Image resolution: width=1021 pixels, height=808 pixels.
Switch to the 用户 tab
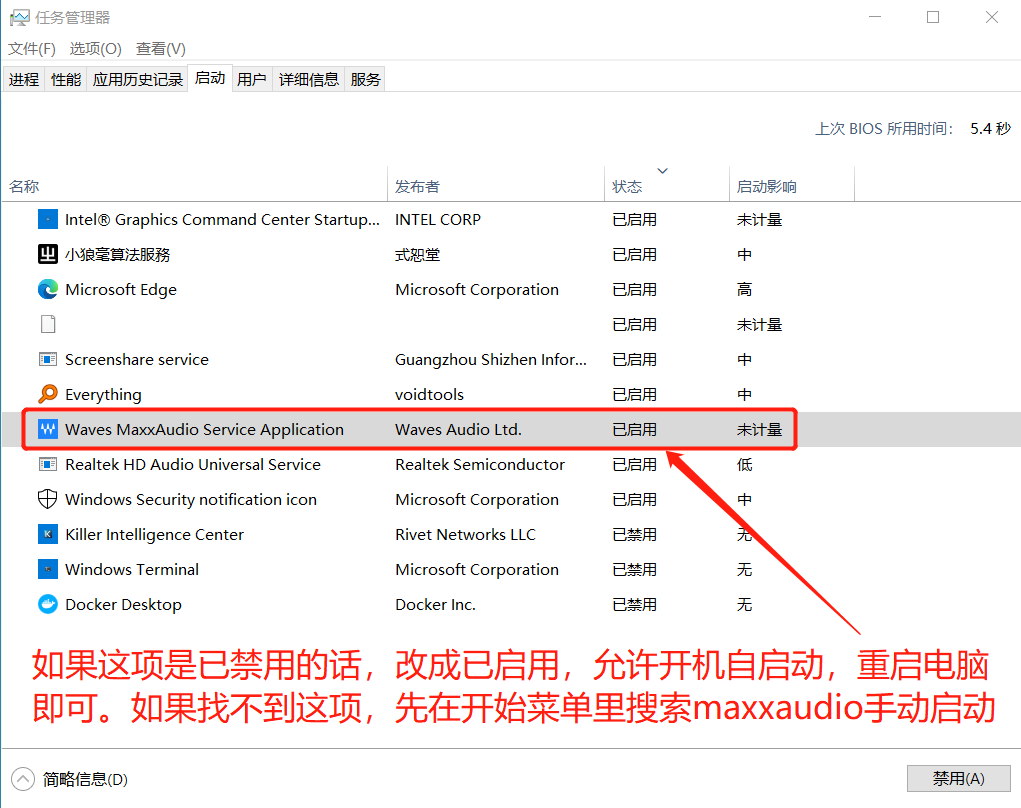(252, 79)
